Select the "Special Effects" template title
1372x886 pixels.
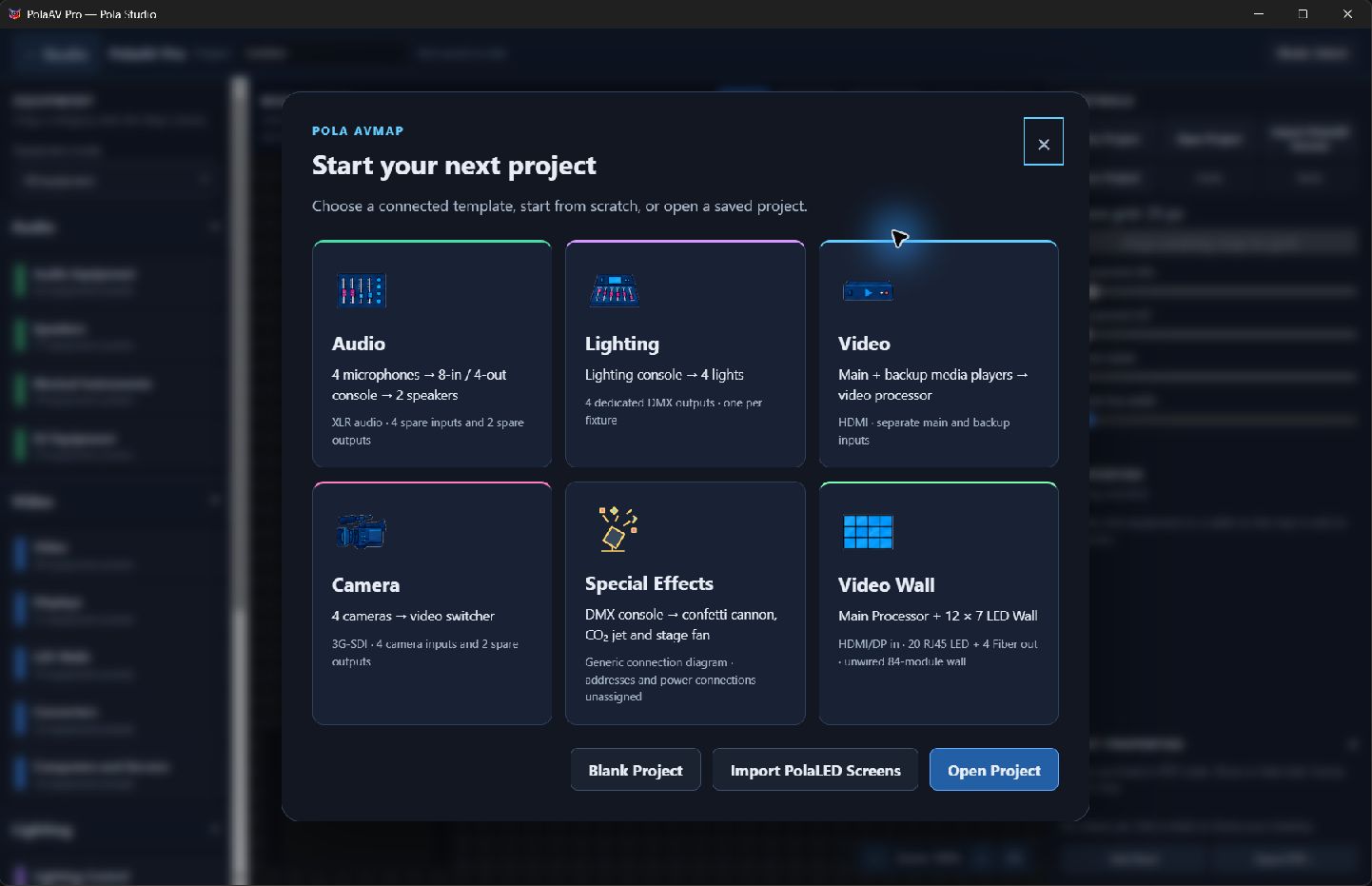click(x=649, y=583)
